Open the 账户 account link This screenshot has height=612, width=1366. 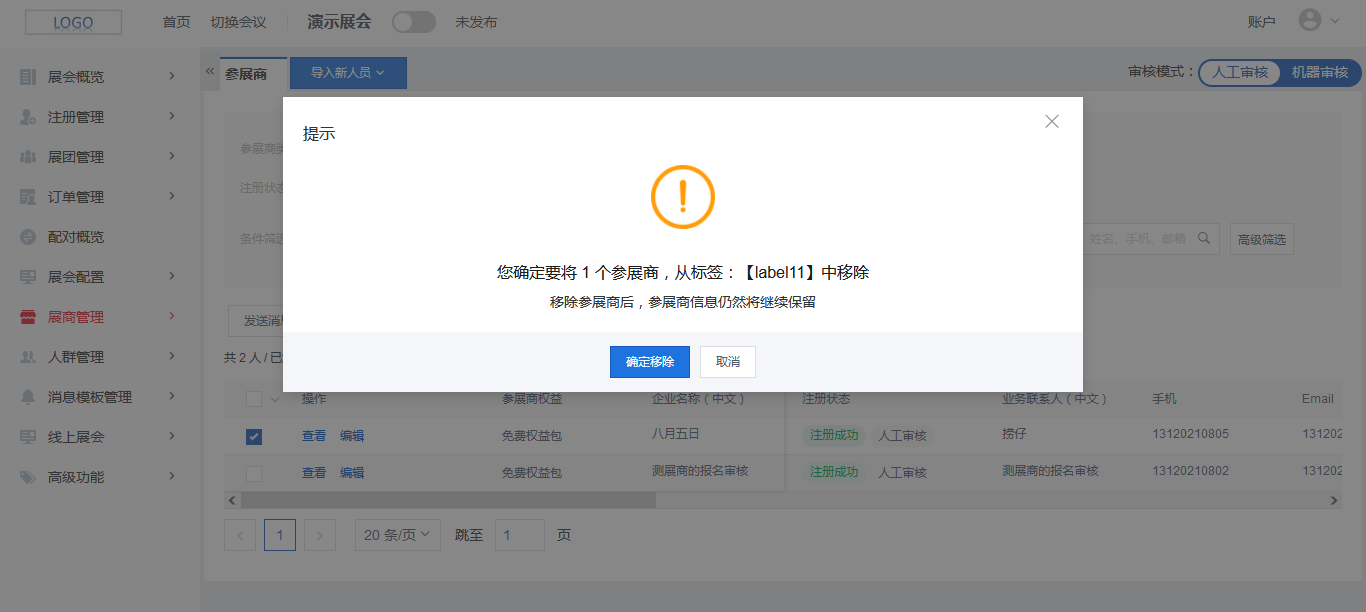pyautogui.click(x=1262, y=22)
